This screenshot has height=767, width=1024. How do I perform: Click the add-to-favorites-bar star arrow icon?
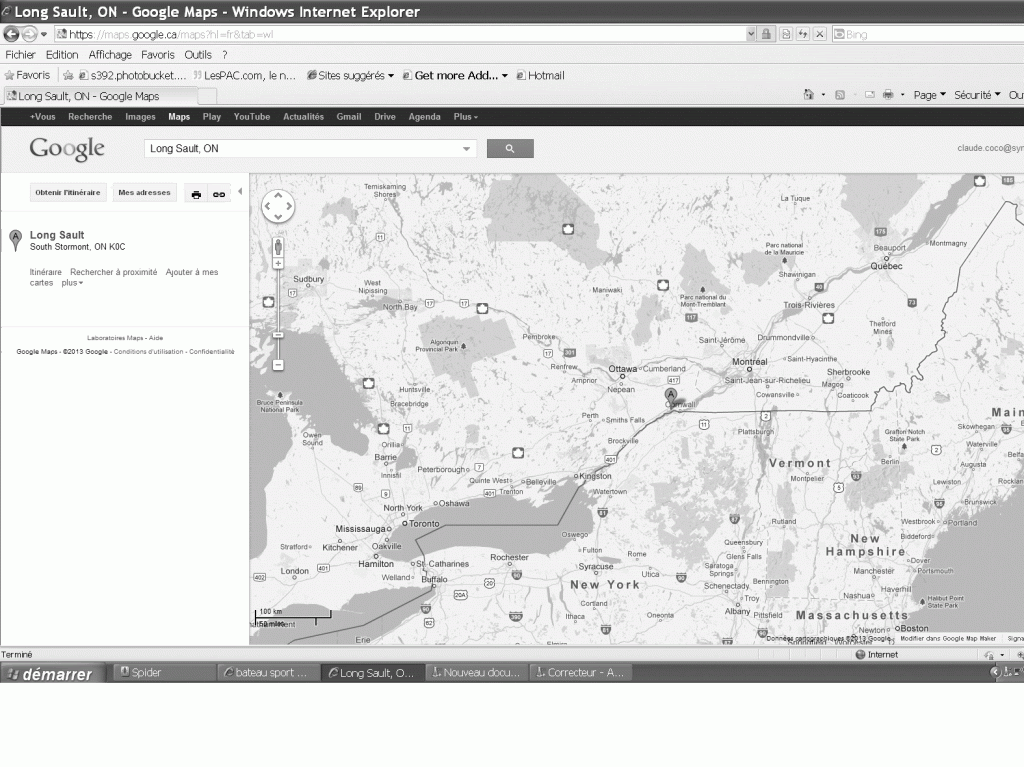pyautogui.click(x=68, y=75)
